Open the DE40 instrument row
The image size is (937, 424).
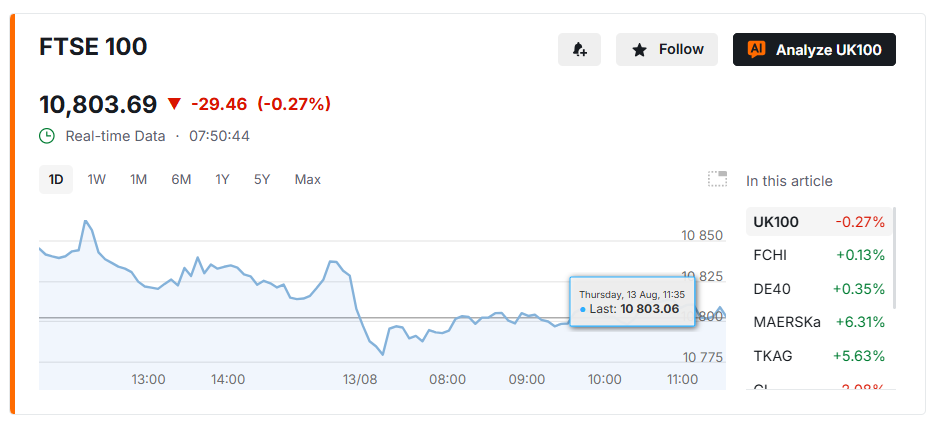tap(819, 289)
